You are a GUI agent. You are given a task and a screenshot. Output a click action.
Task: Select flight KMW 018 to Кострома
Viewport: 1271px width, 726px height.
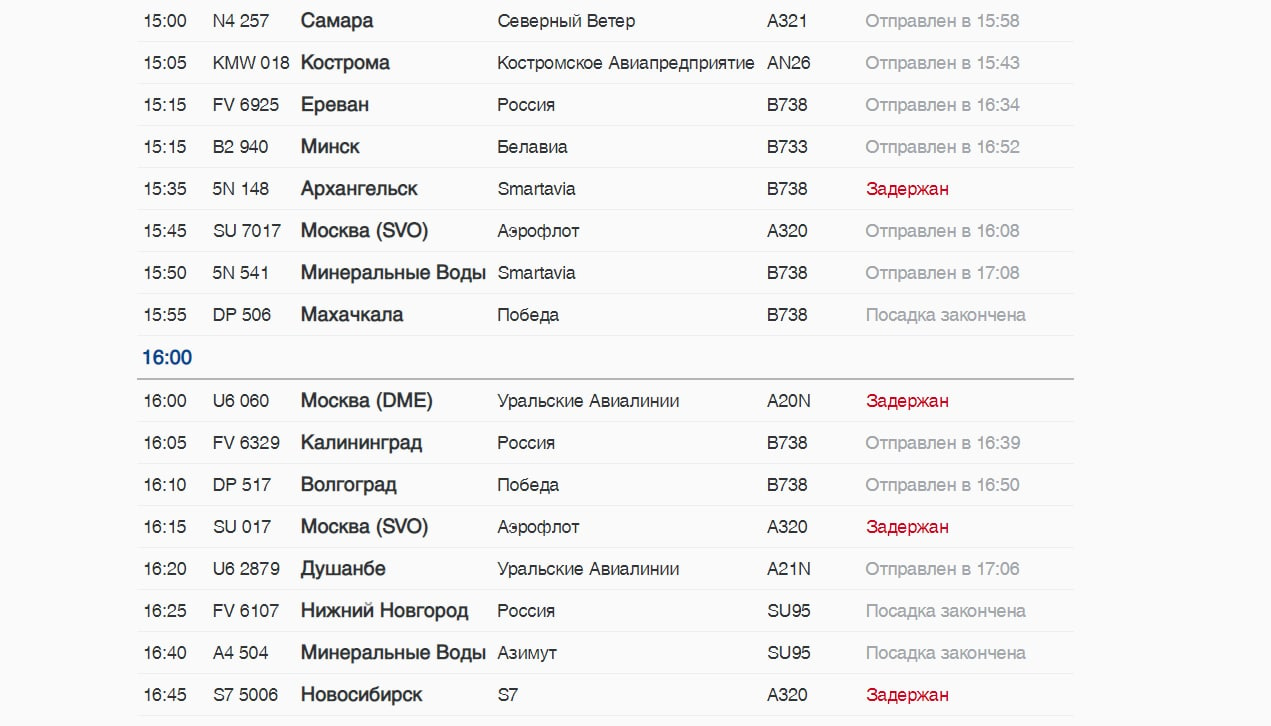click(605, 63)
